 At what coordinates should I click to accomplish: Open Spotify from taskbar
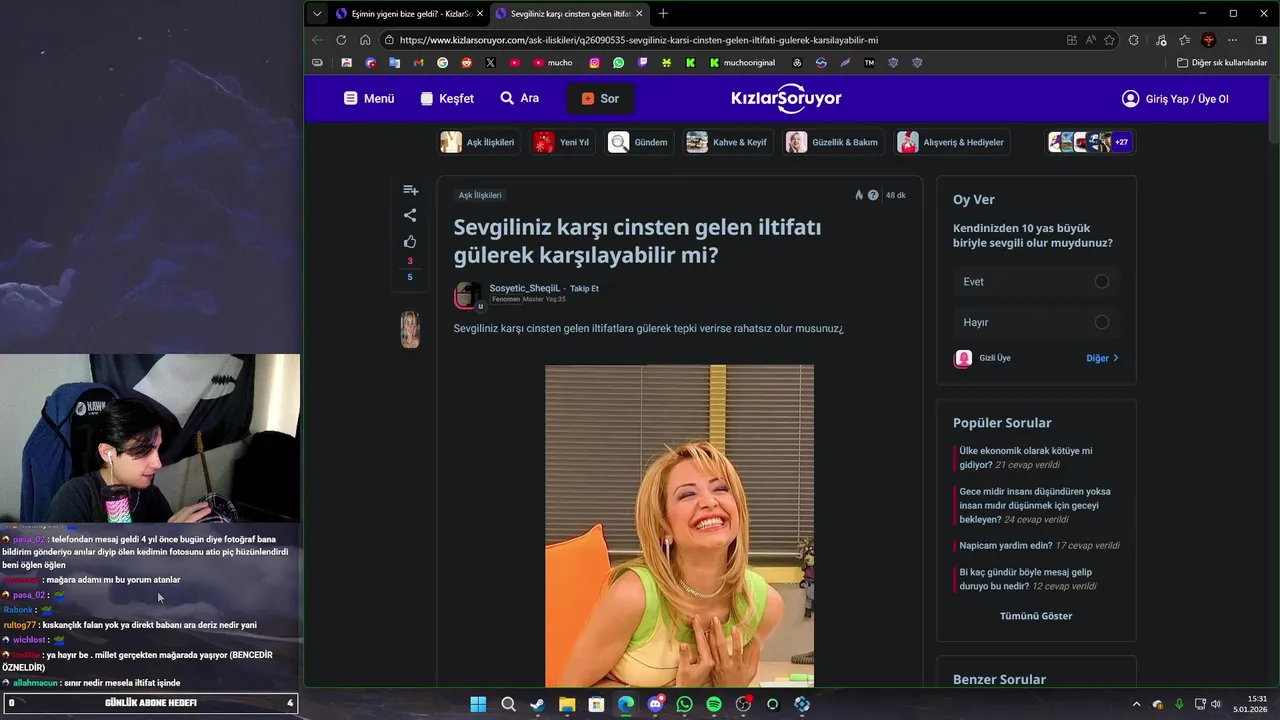[x=714, y=704]
